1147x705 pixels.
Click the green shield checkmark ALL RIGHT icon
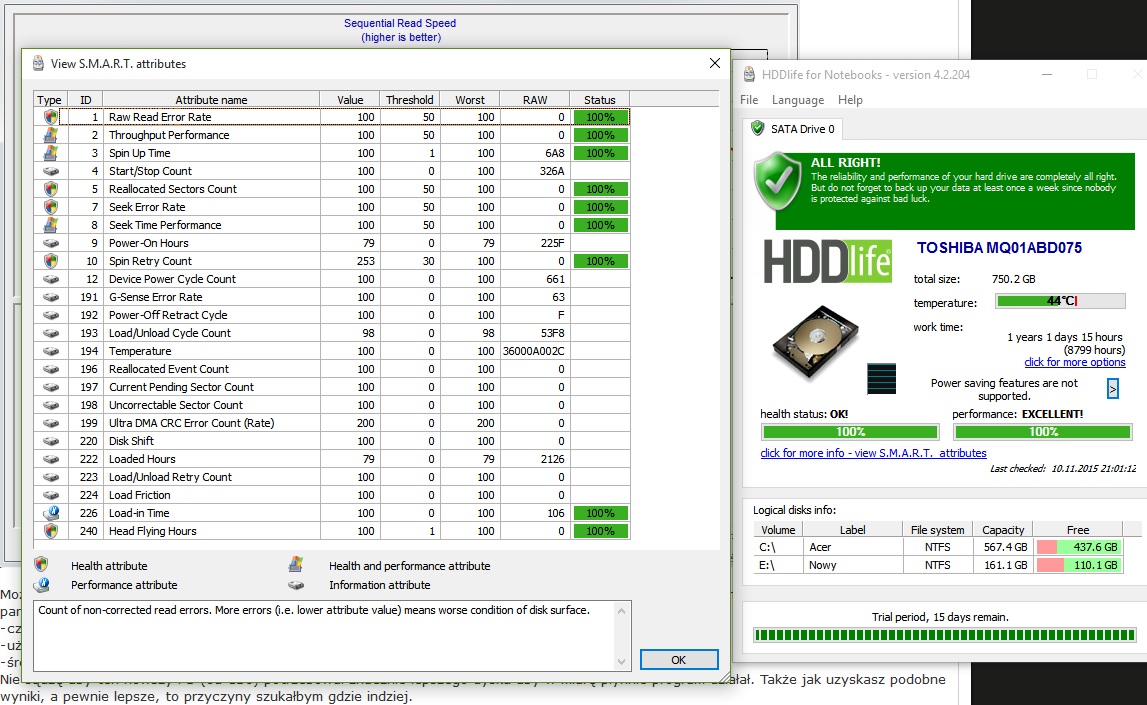click(x=779, y=181)
